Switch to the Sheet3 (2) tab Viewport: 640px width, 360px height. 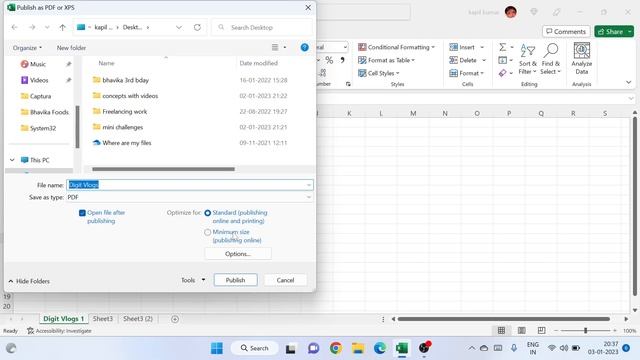pyautogui.click(x=138, y=319)
